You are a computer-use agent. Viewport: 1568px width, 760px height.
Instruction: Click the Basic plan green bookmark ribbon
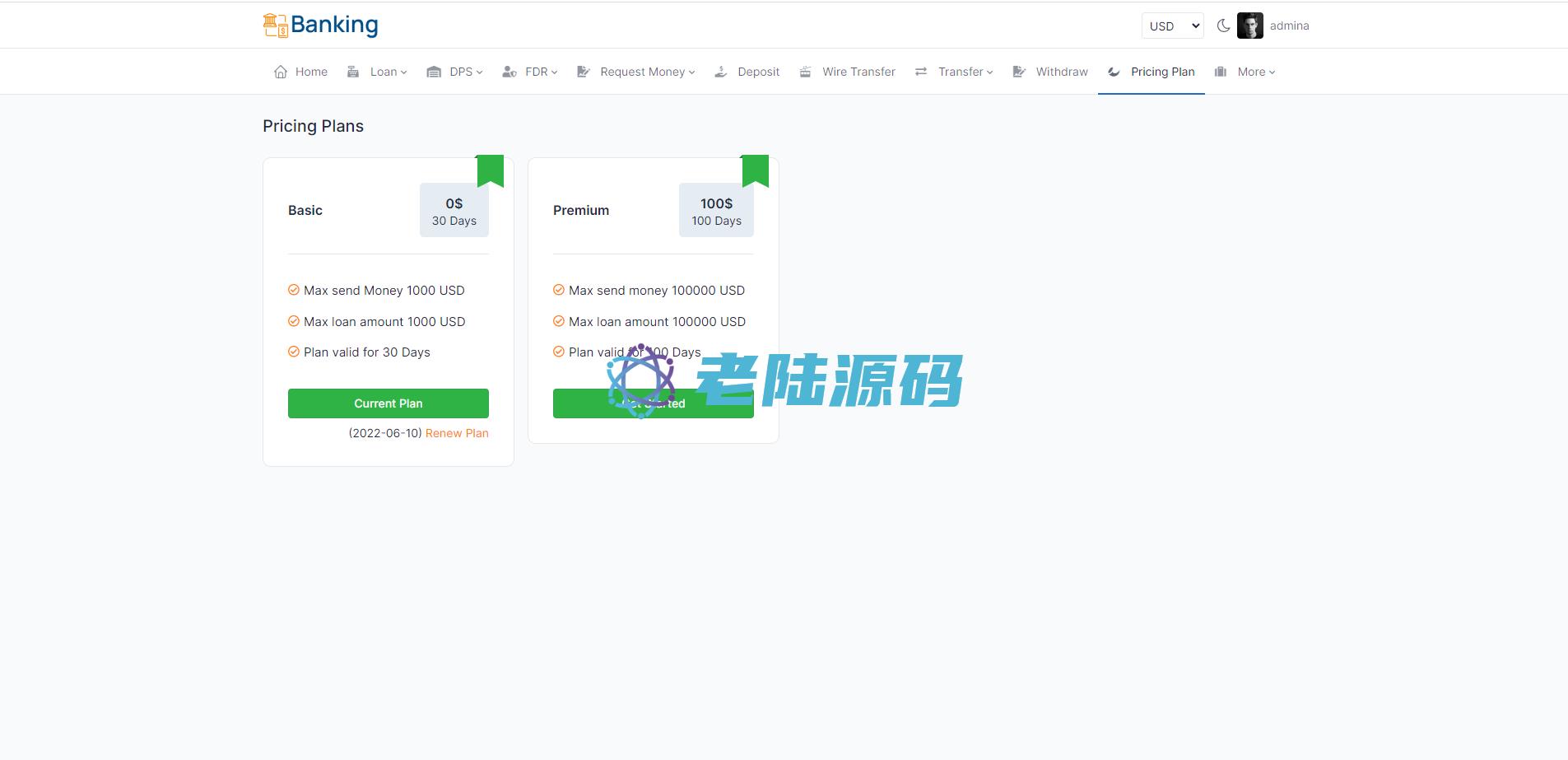click(491, 170)
